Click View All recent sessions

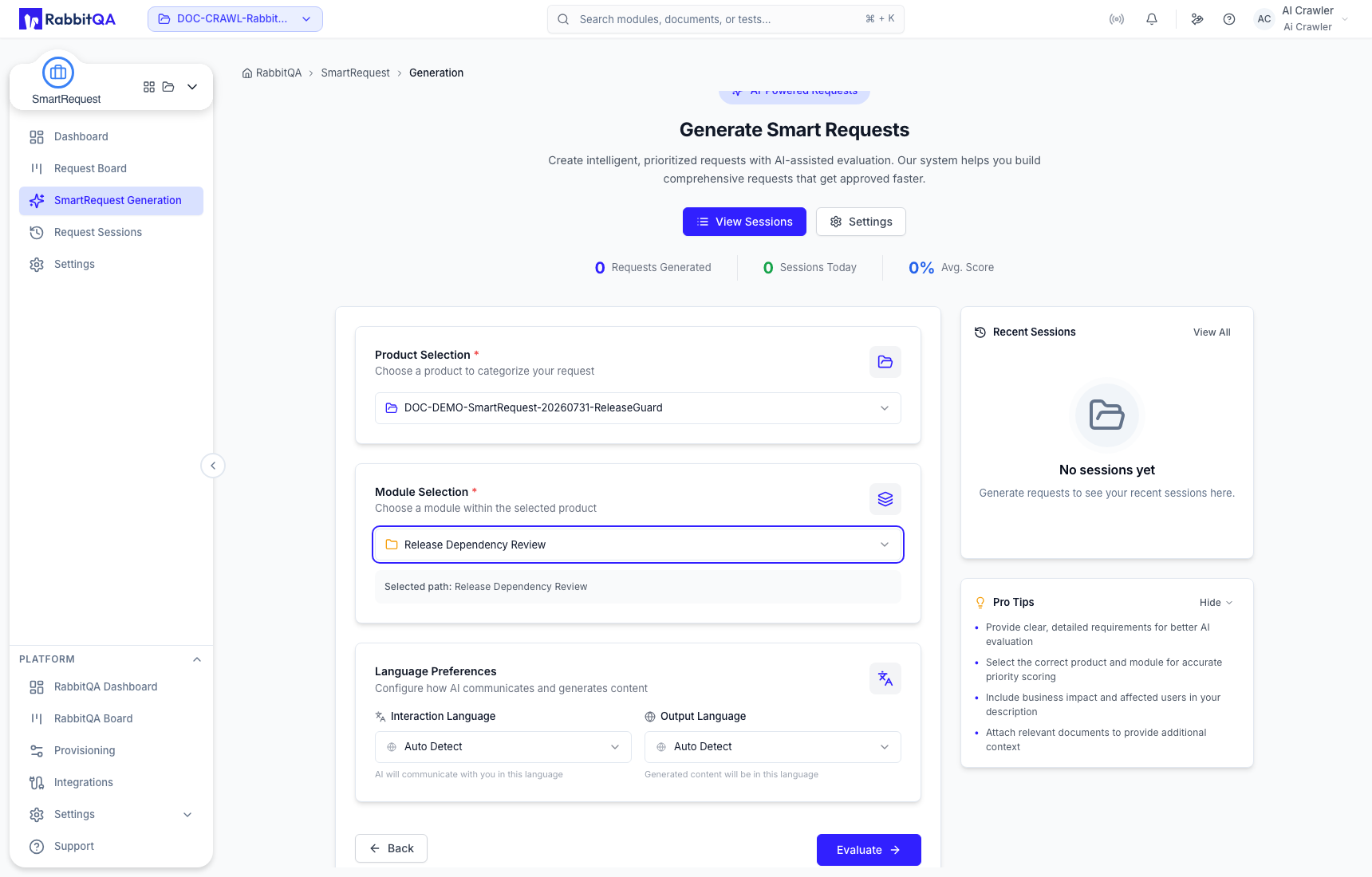pos(1212,332)
